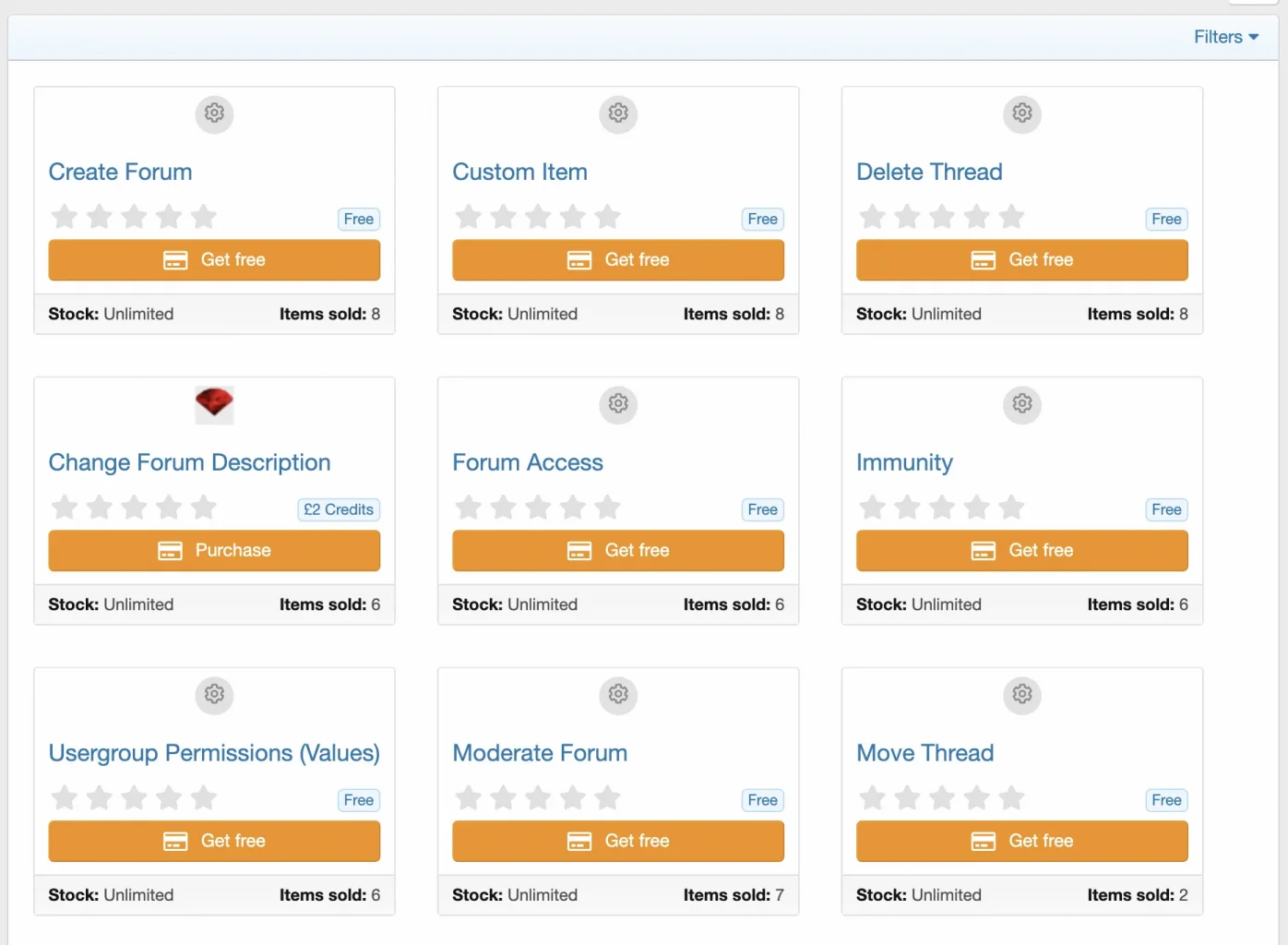Click the gear icon above Custom Item
Viewport: 1288px width, 945px height.
tap(618, 114)
